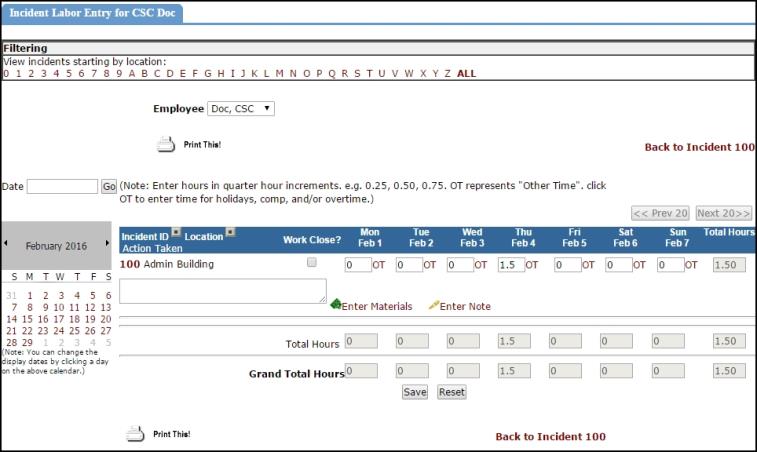The height and width of the screenshot is (452, 757).
Task: Click the Sat Feb 6 hours field
Action: [x=619, y=265]
